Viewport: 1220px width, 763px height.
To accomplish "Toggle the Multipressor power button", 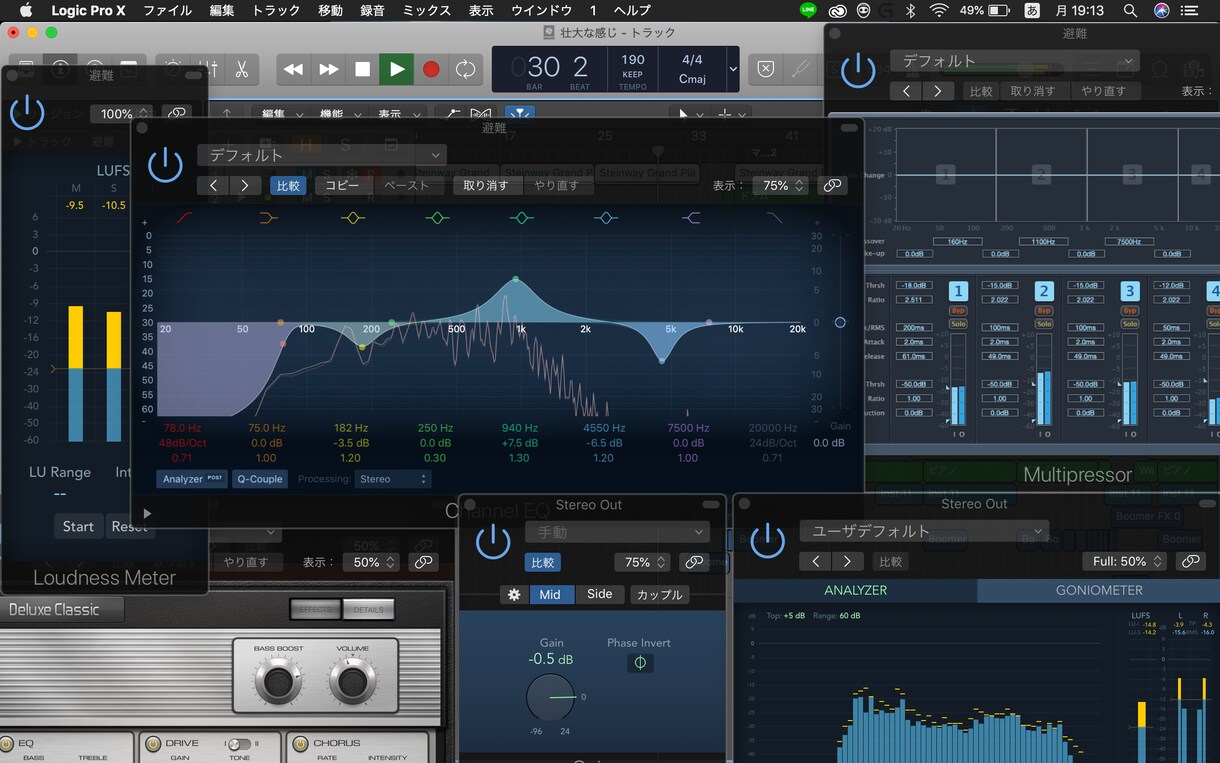I will click(x=858, y=71).
